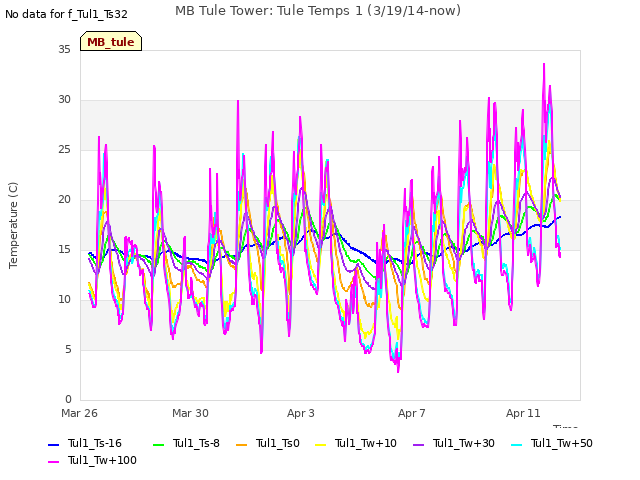Select the Tul1_Tw+100 legend label
Screen dimensions: 640x480
pos(102,460)
